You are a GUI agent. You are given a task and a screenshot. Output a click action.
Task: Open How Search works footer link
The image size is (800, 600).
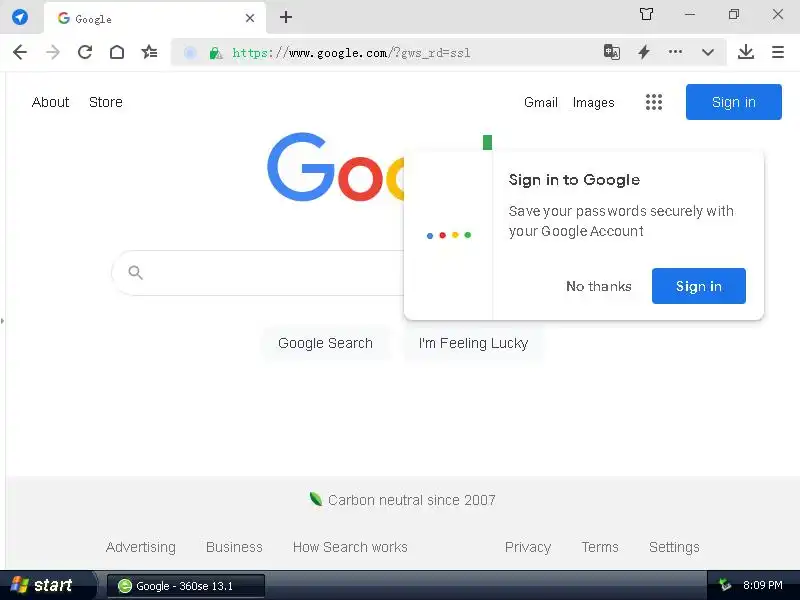[x=350, y=547]
